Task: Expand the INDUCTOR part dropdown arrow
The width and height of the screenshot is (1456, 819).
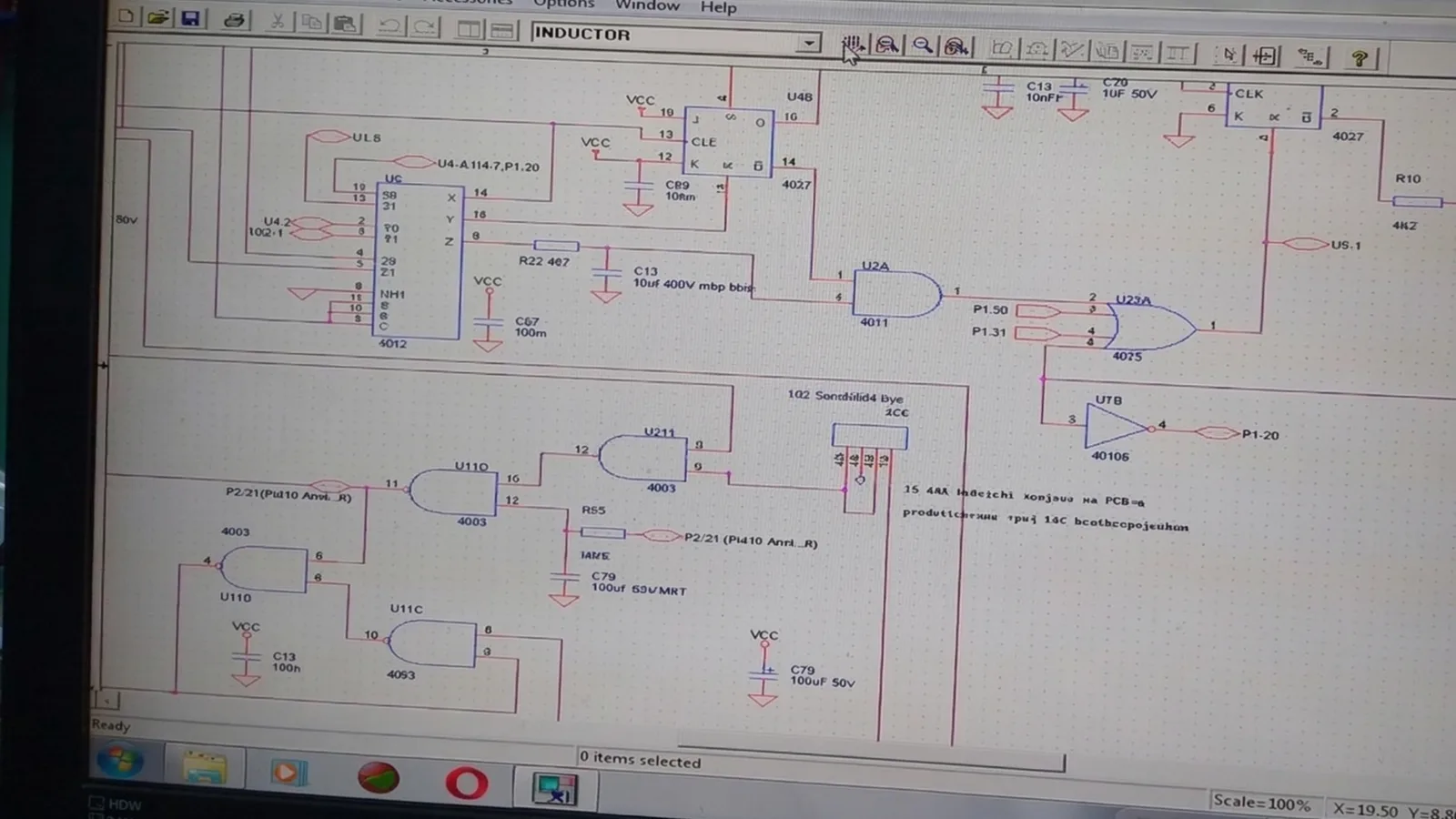Action: coord(808,42)
